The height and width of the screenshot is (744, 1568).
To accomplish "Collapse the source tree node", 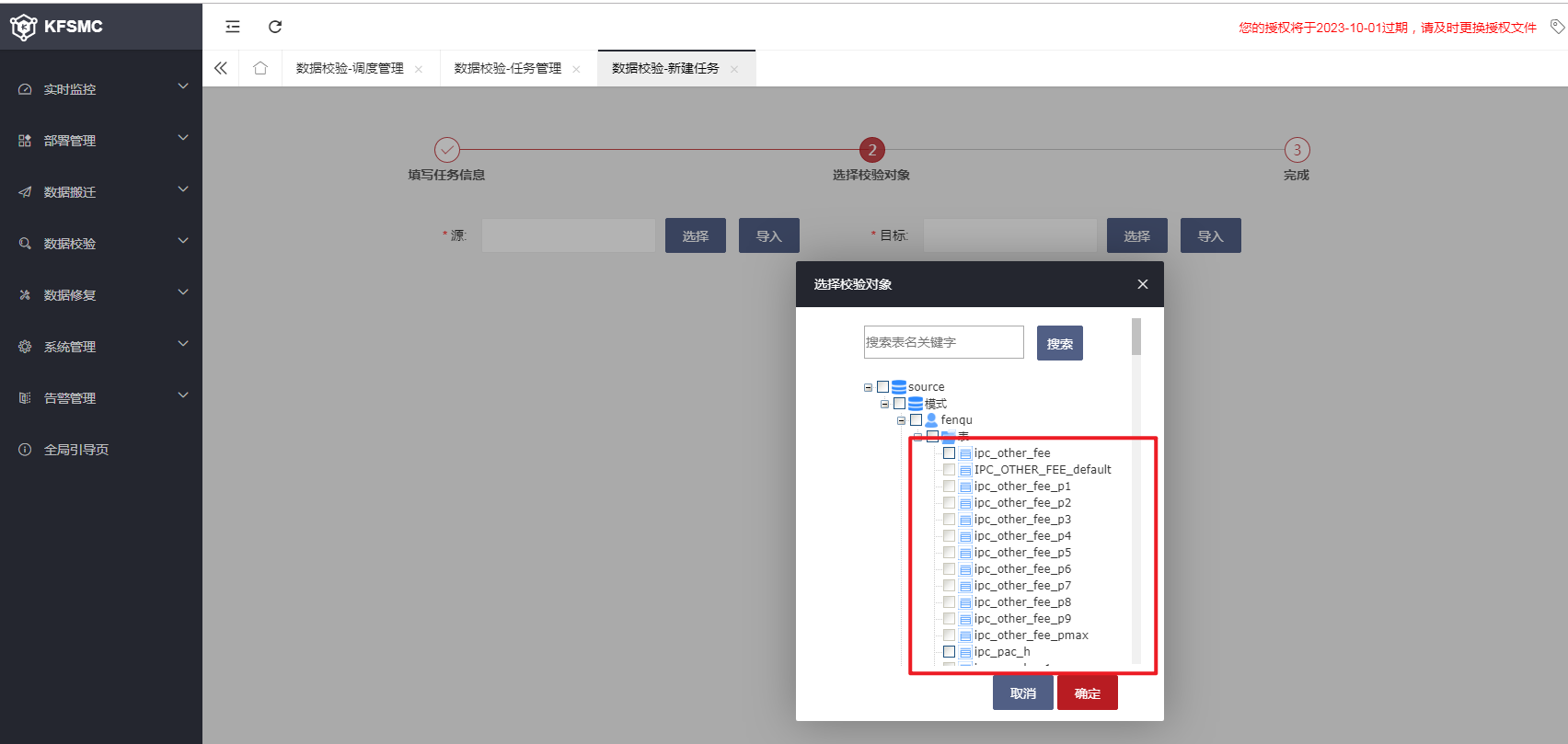I will pos(868,387).
